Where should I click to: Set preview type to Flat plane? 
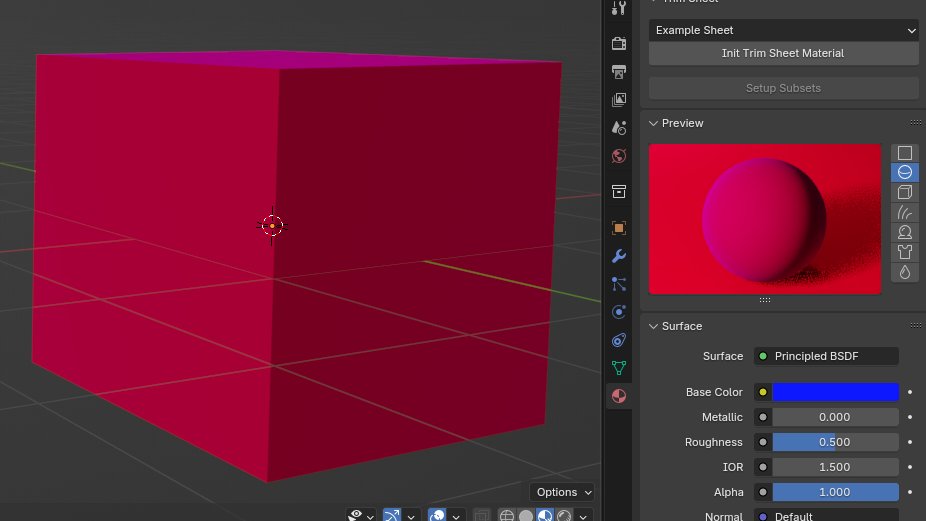click(x=905, y=153)
